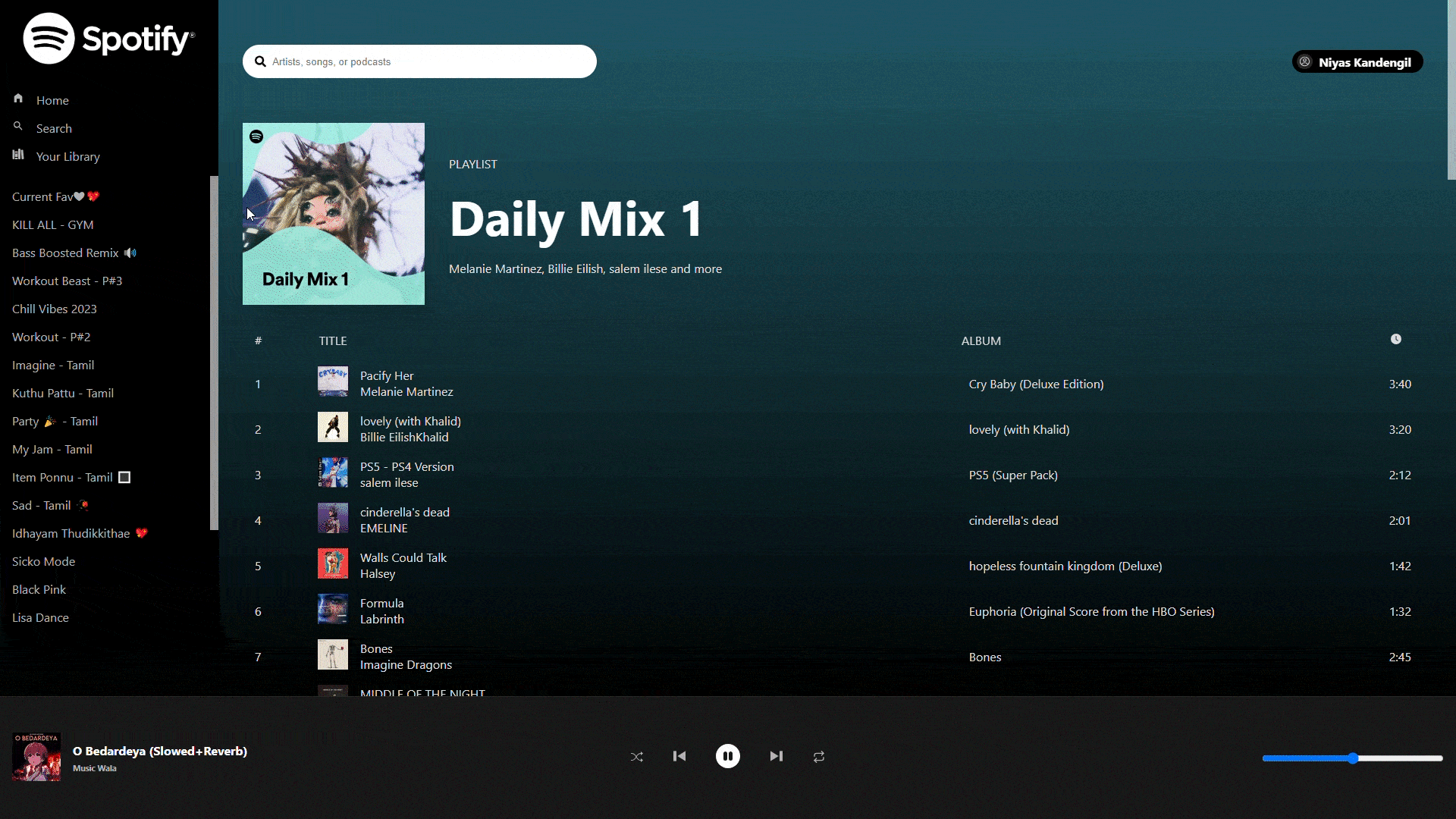Open the Chill Vibes 2023 playlist
This screenshot has width=1456, height=819.
point(55,309)
